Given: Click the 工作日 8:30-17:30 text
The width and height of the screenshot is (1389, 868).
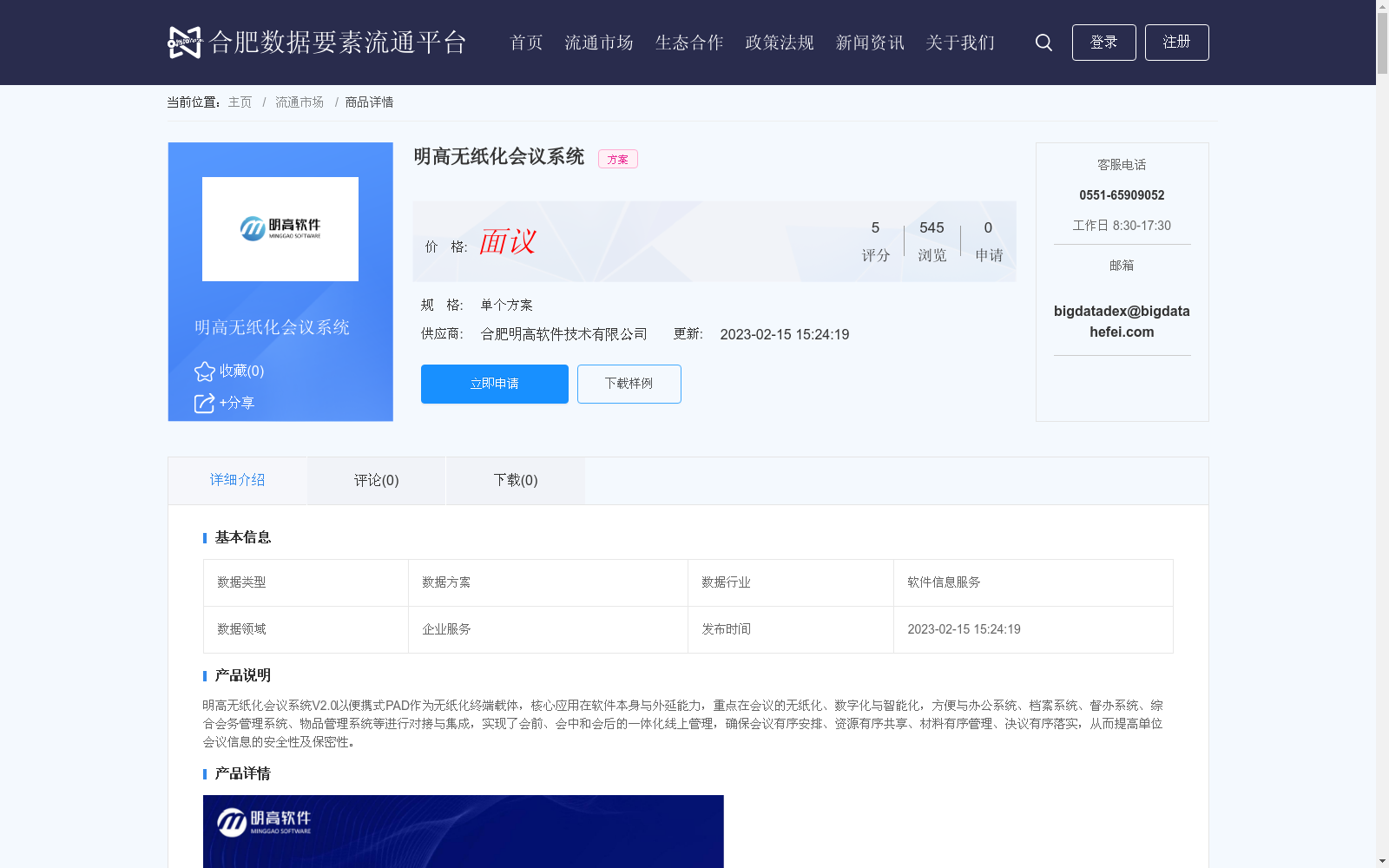Looking at the screenshot, I should (1122, 226).
